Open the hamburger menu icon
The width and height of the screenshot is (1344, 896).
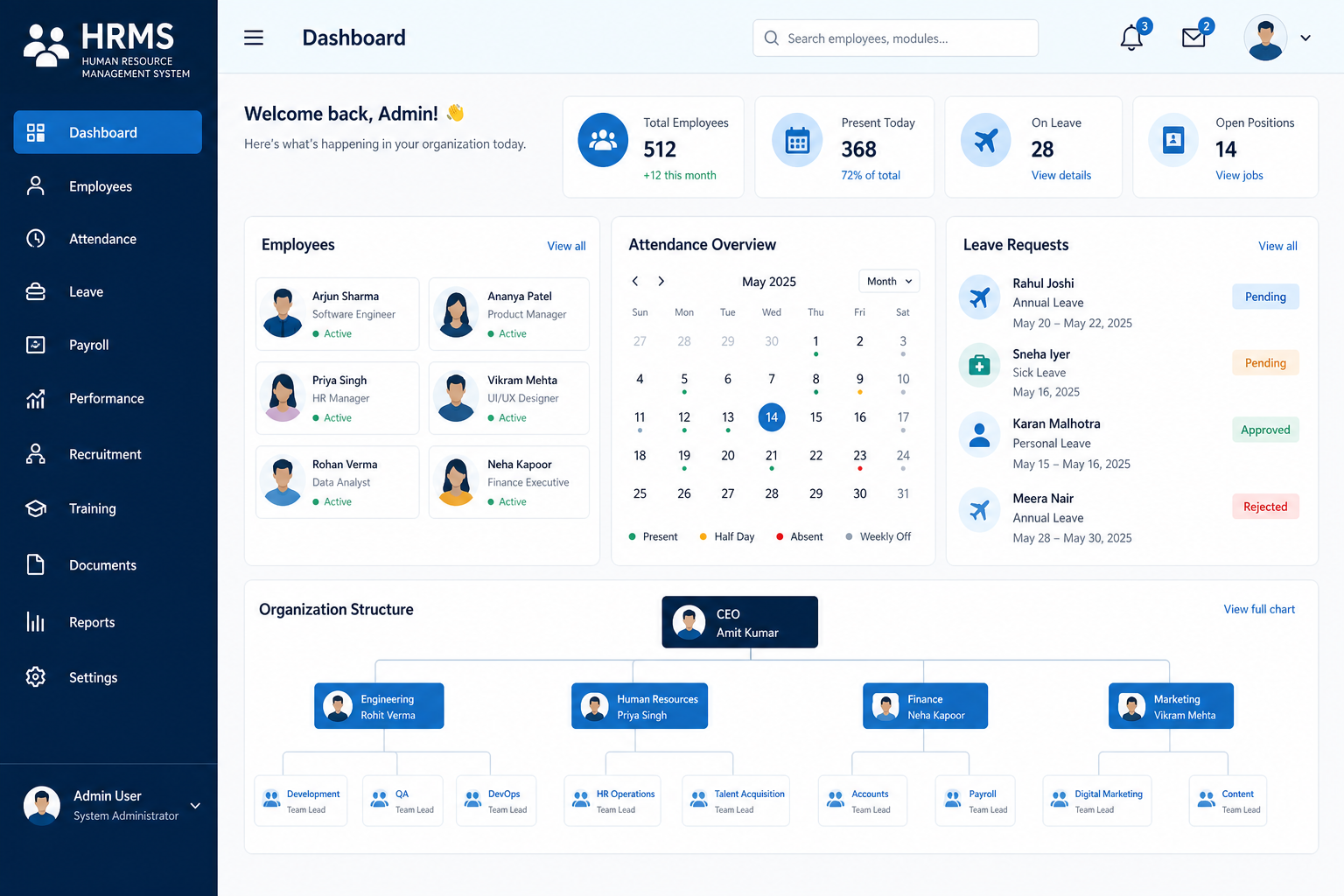254,38
